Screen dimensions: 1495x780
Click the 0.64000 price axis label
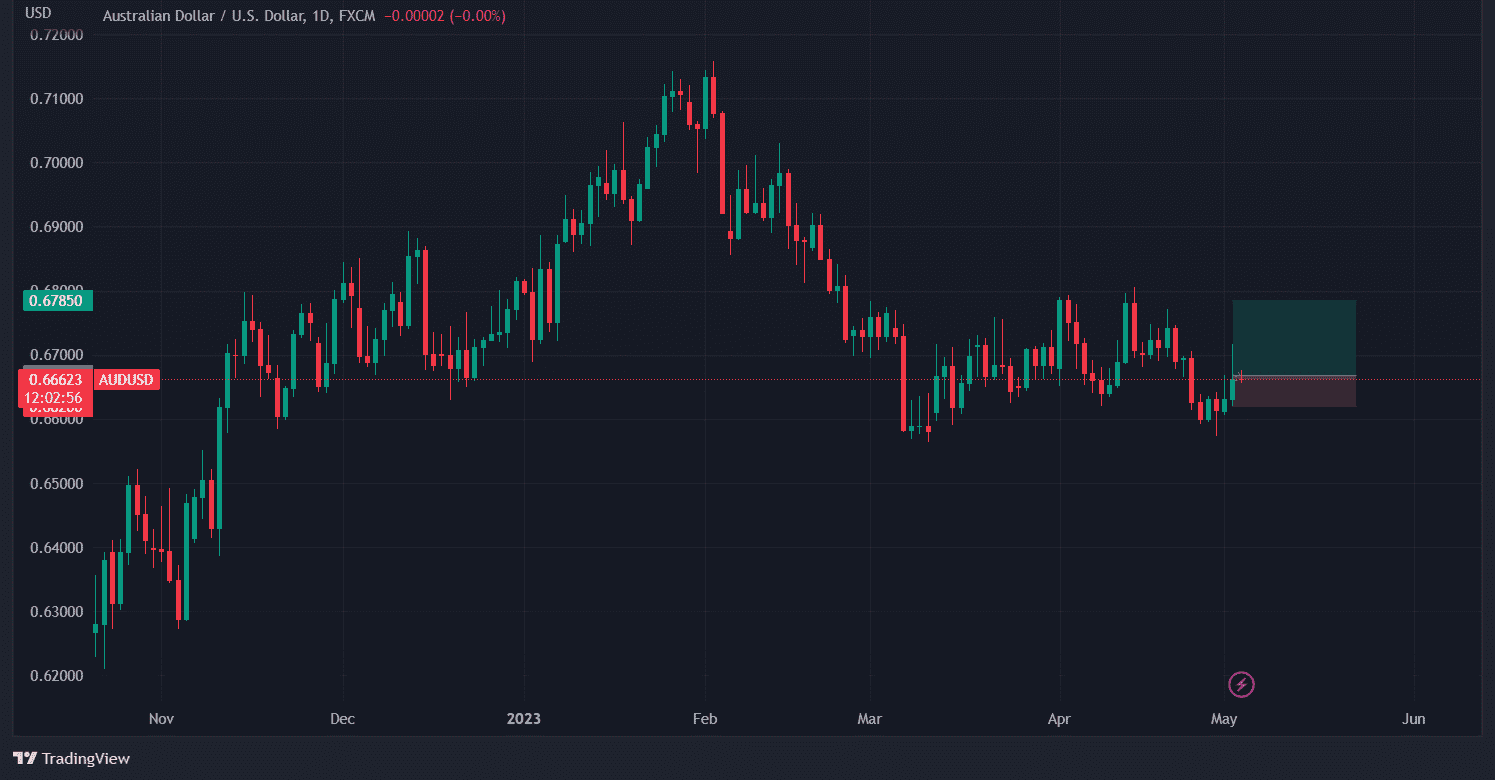coord(57,548)
